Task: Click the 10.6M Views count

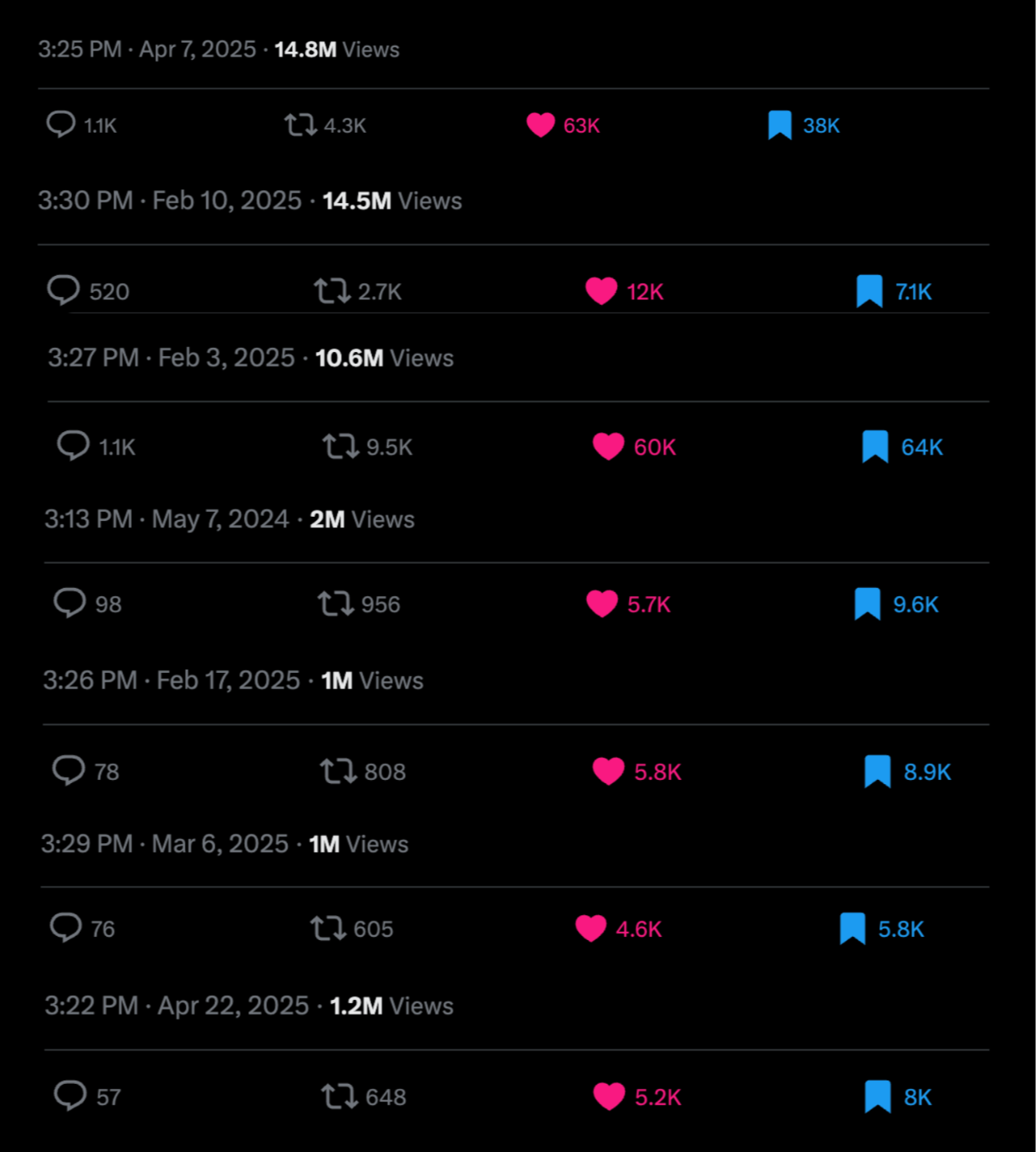Action: pyautogui.click(x=384, y=358)
